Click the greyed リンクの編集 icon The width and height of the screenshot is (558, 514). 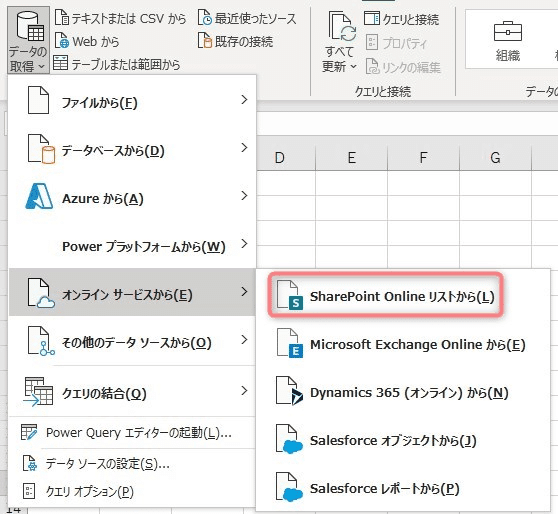(x=373, y=66)
